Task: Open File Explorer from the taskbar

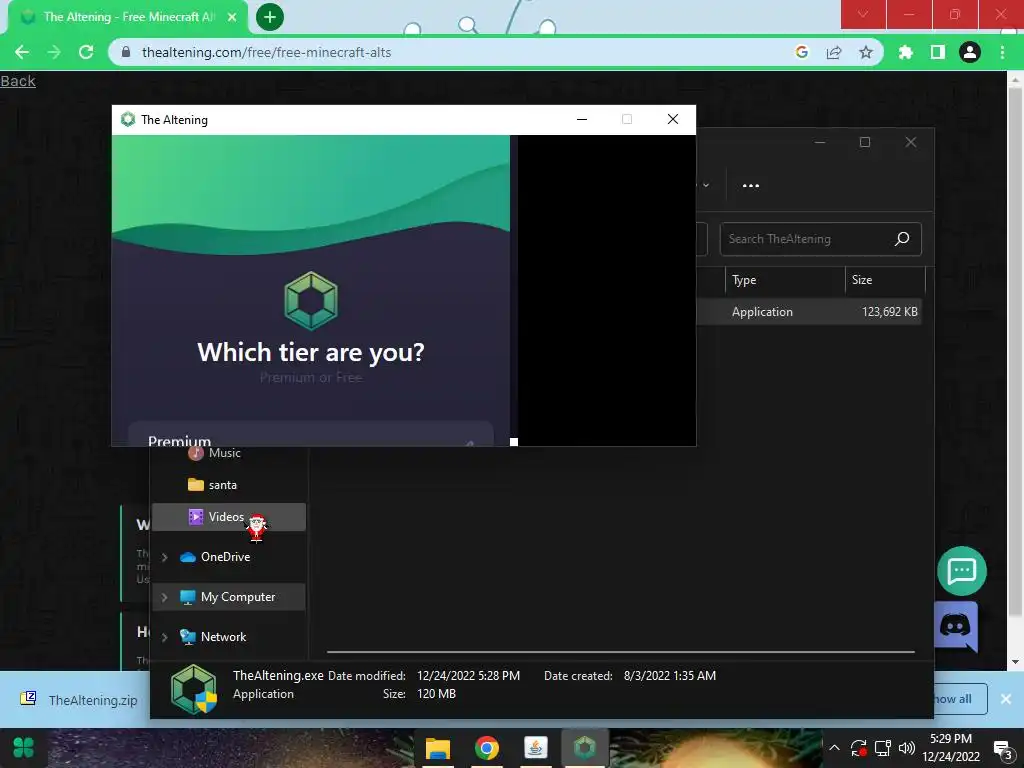Action: click(x=438, y=748)
